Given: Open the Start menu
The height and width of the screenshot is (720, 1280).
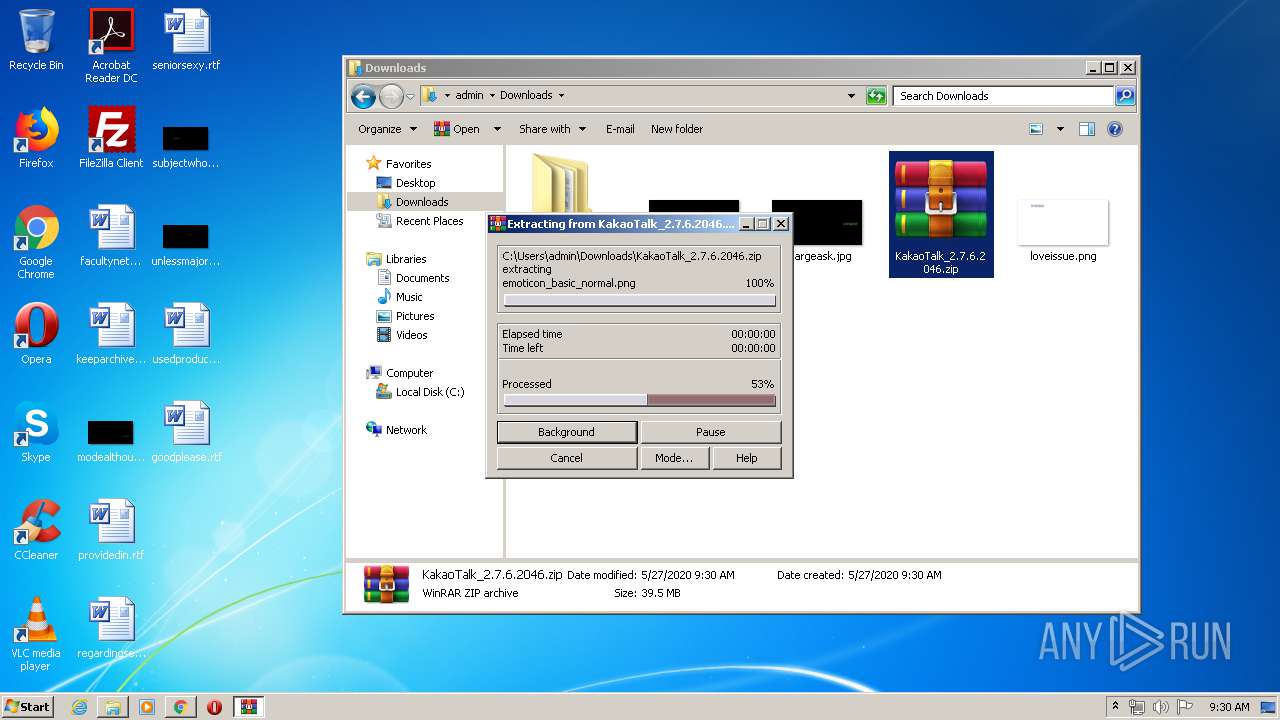Looking at the screenshot, I should tap(27, 707).
